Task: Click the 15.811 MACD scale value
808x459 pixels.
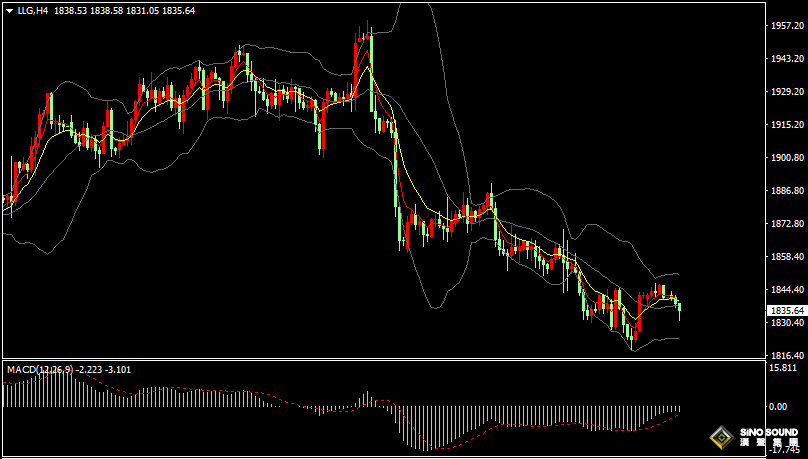Action: tap(782, 368)
